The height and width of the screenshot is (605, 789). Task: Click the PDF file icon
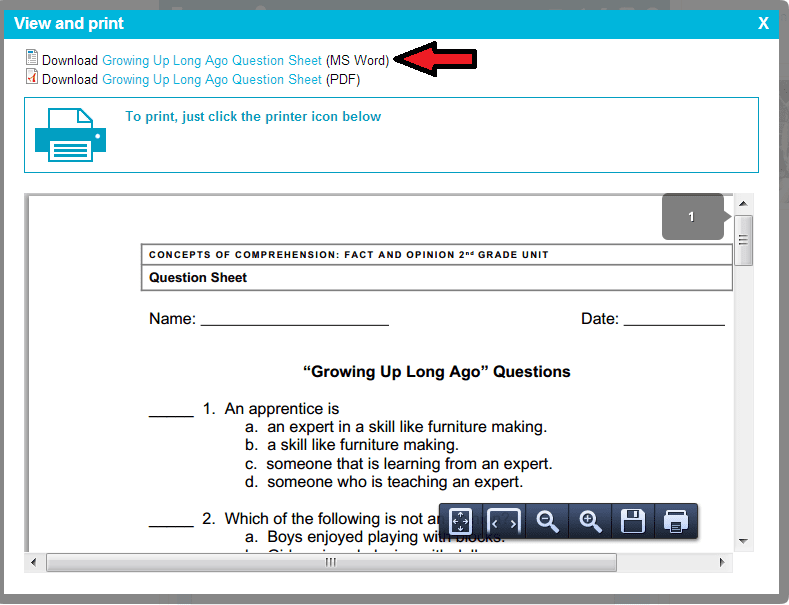(x=32, y=77)
